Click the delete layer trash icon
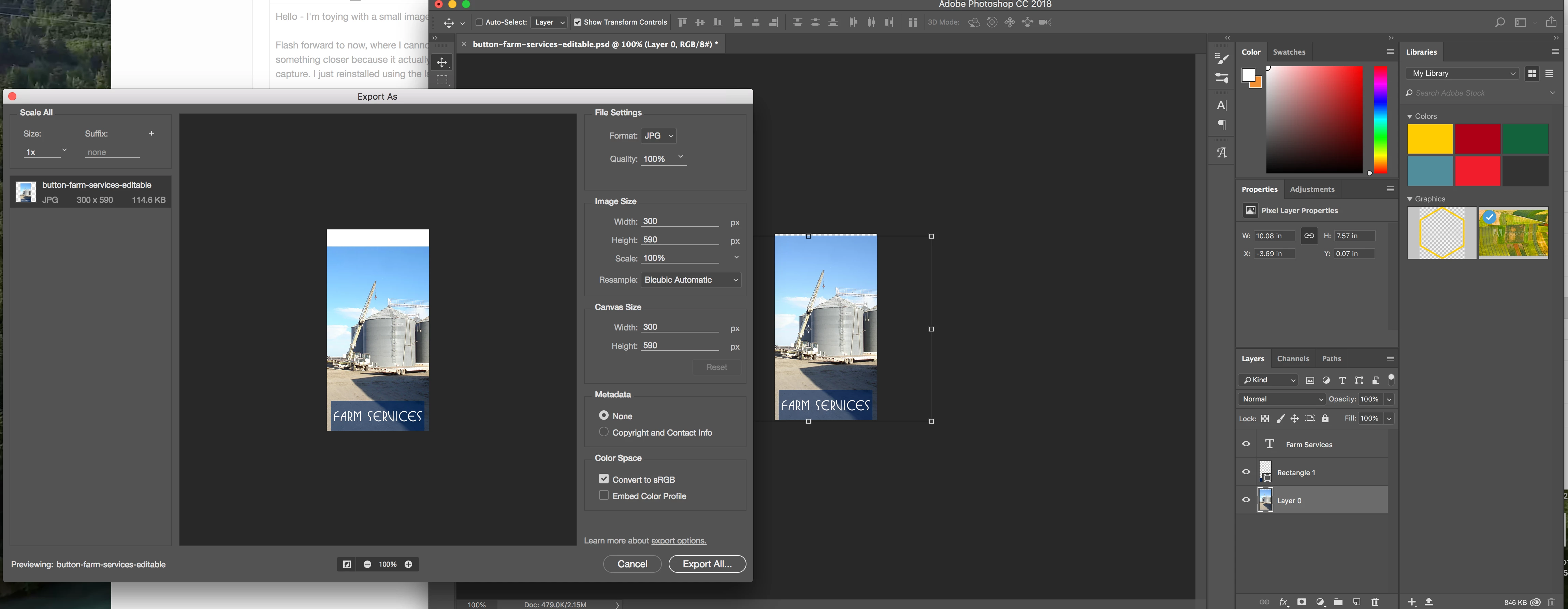Image resolution: width=1568 pixels, height=609 pixels. tap(1375, 602)
